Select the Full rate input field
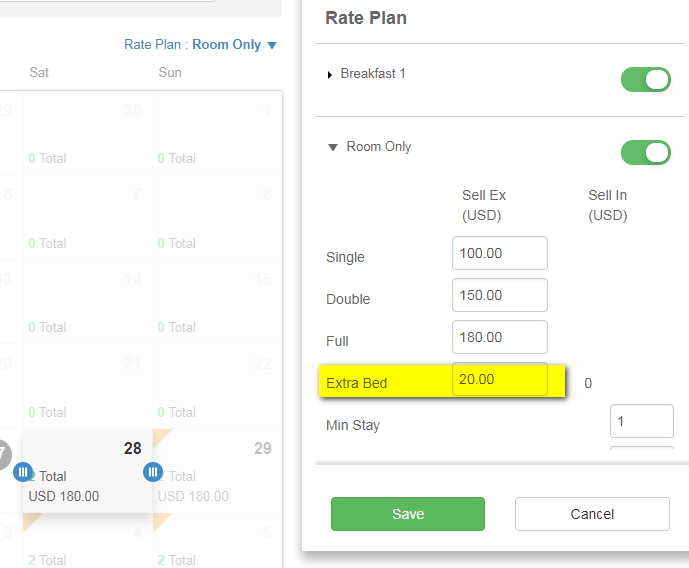This screenshot has height=568, width=689. click(500, 337)
